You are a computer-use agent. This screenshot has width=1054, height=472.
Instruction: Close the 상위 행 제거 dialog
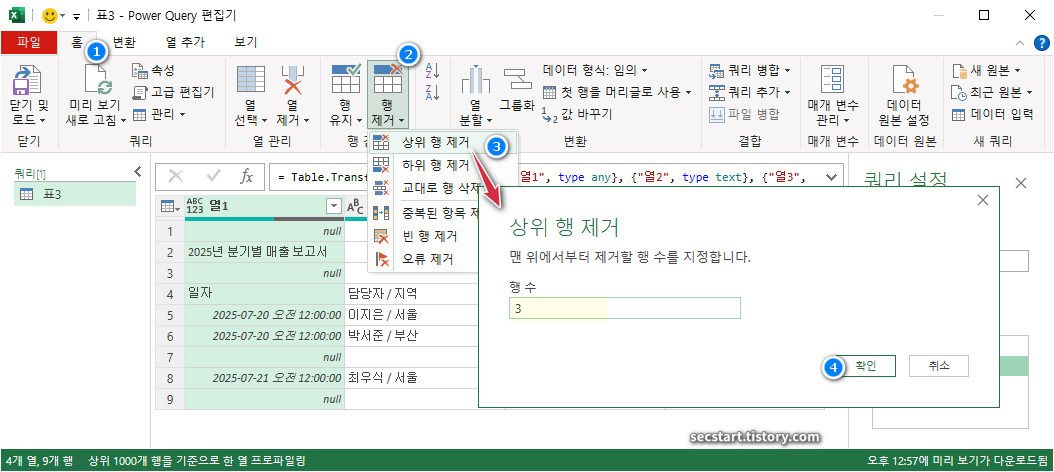pyautogui.click(x=983, y=200)
